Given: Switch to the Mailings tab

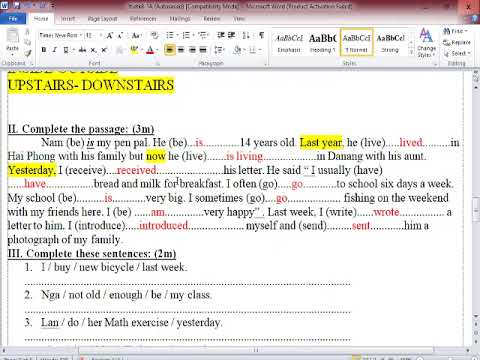Looking at the screenshot, I should click(x=180, y=19).
